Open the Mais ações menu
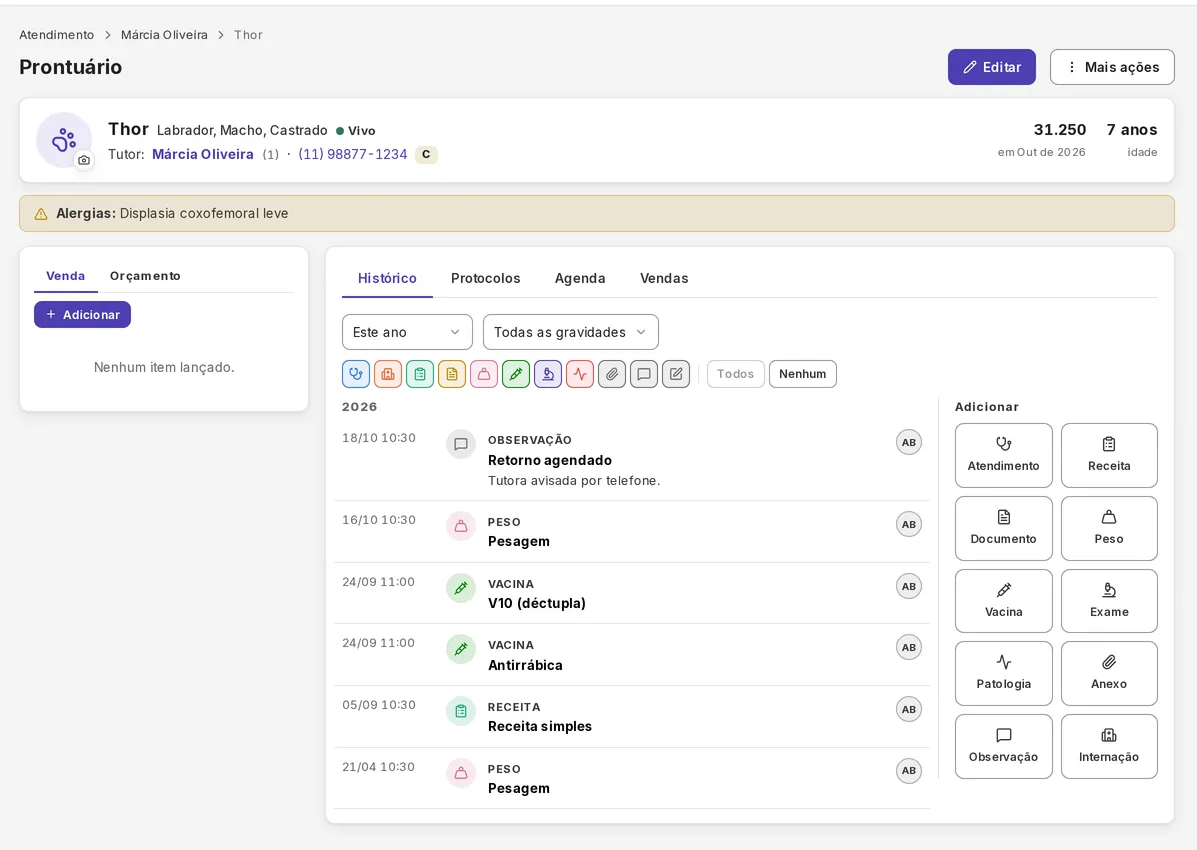Viewport: 1197px width, 850px height. point(1112,67)
